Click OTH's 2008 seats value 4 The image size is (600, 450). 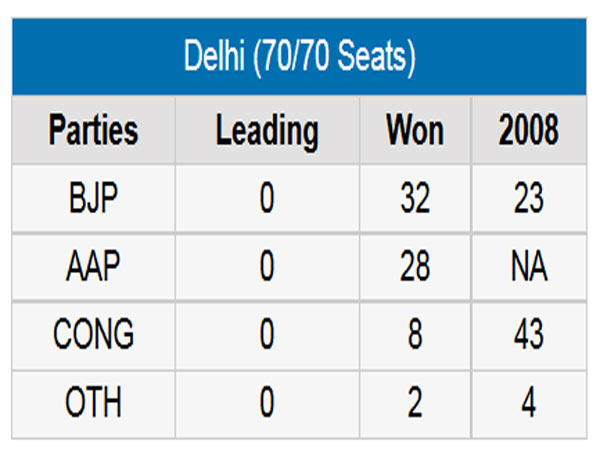(x=529, y=403)
